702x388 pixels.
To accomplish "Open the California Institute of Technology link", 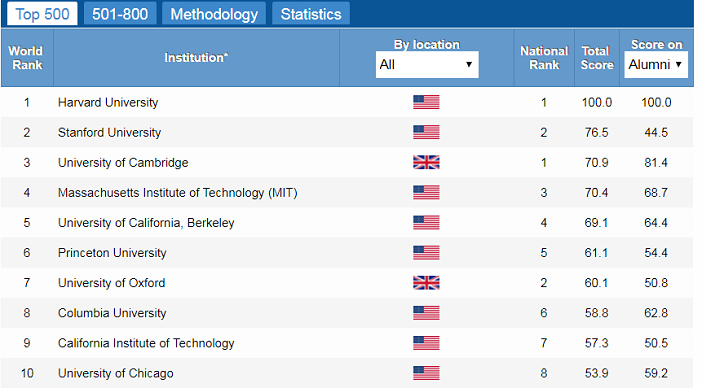I will point(146,343).
